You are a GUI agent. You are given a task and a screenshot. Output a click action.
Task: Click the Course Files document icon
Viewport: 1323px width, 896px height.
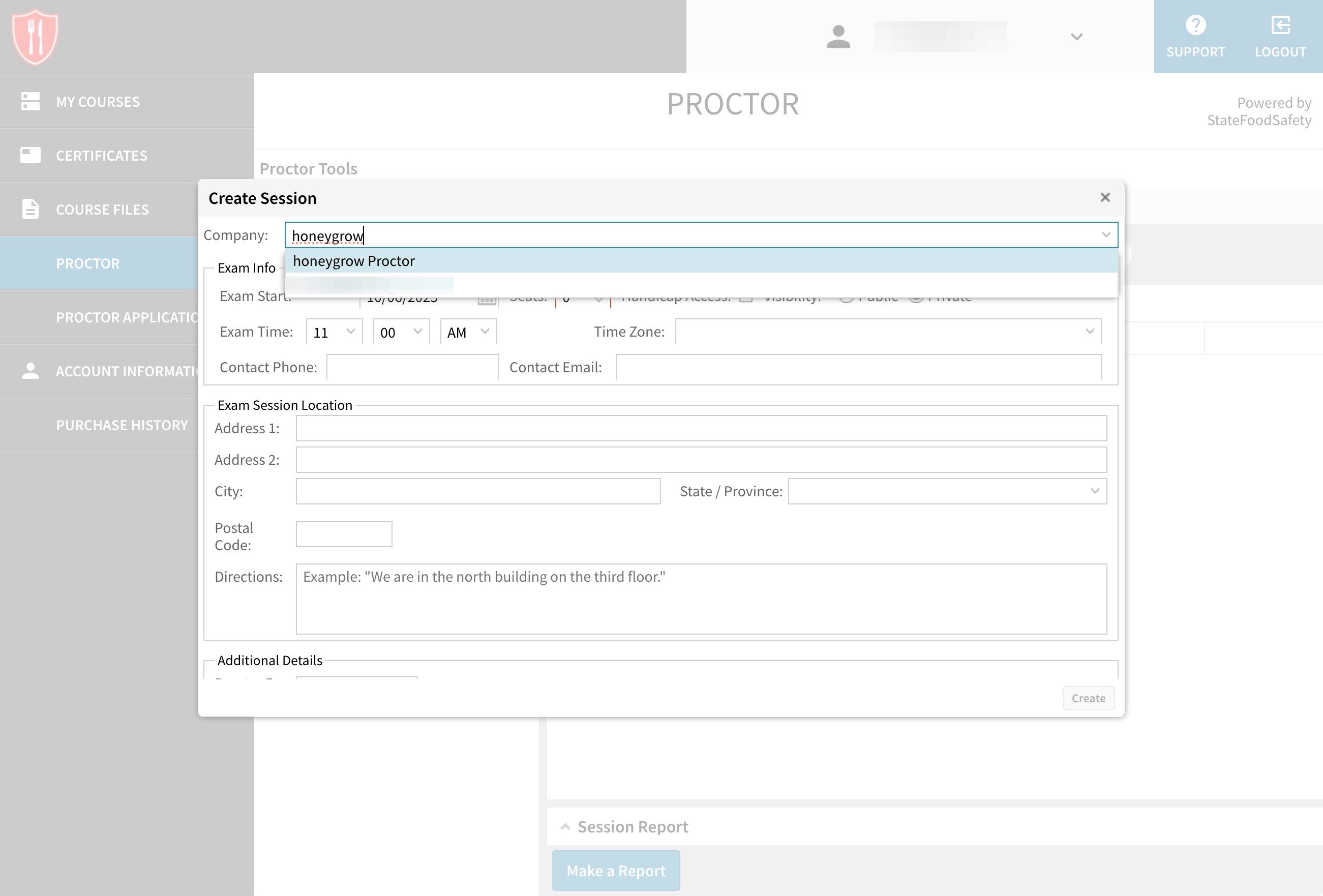coord(30,209)
